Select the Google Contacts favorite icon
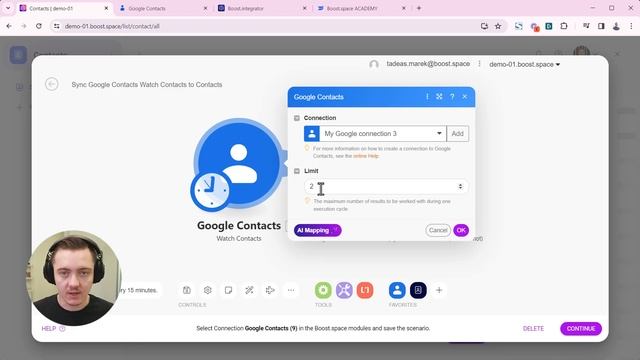Viewport: 640px width, 360px height. point(397,290)
